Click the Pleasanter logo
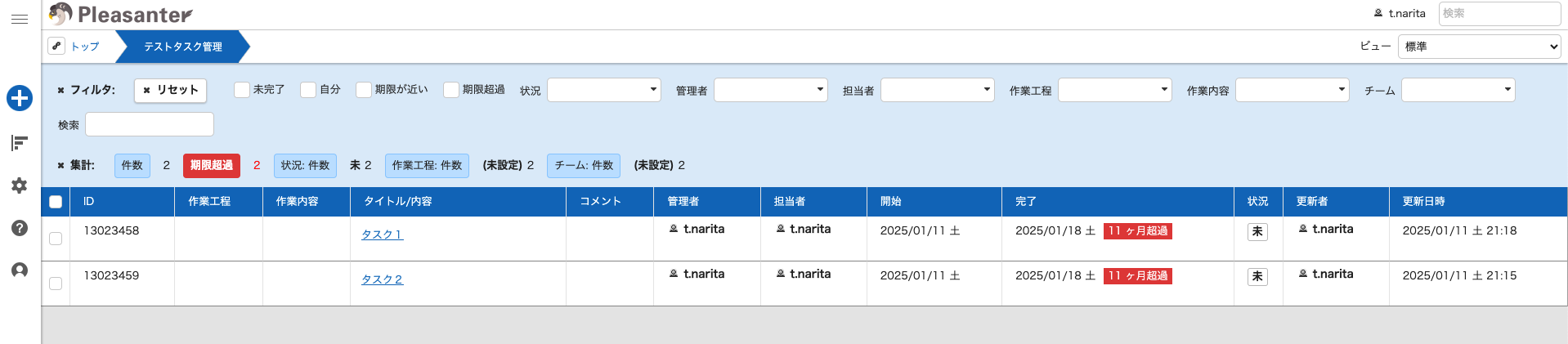 click(x=121, y=14)
